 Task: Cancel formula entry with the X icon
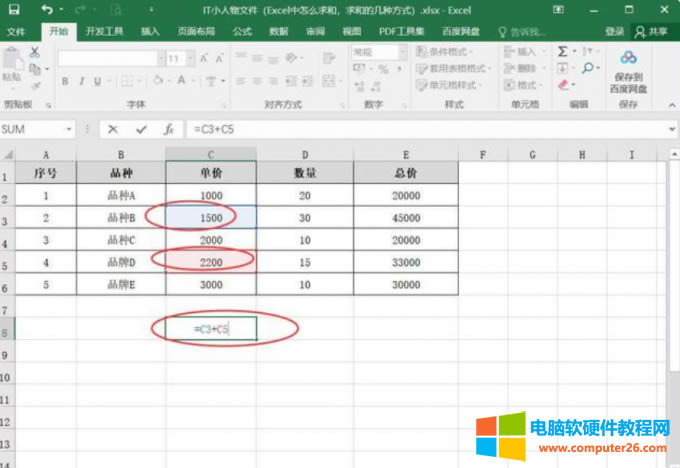[x=113, y=129]
